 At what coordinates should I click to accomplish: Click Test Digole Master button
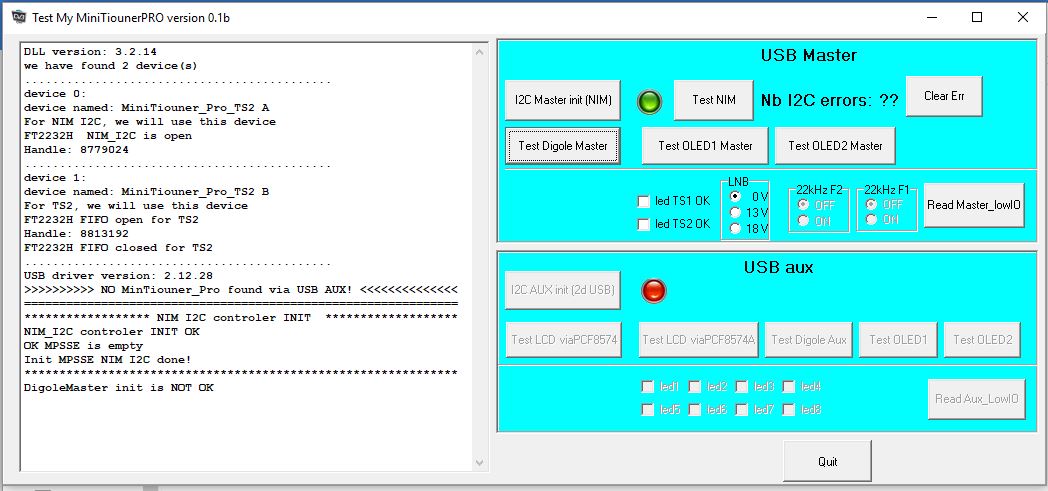point(563,146)
